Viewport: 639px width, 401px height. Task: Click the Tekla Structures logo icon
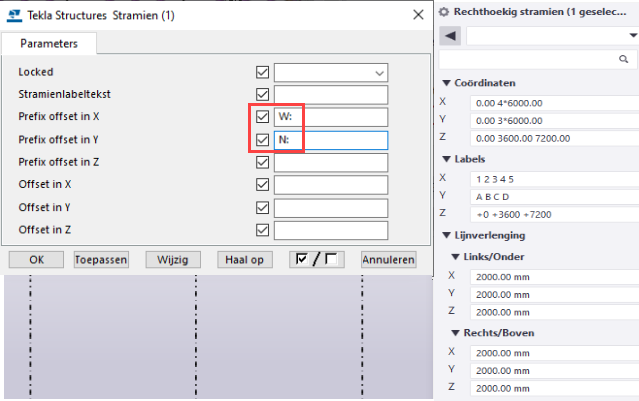coord(14,15)
